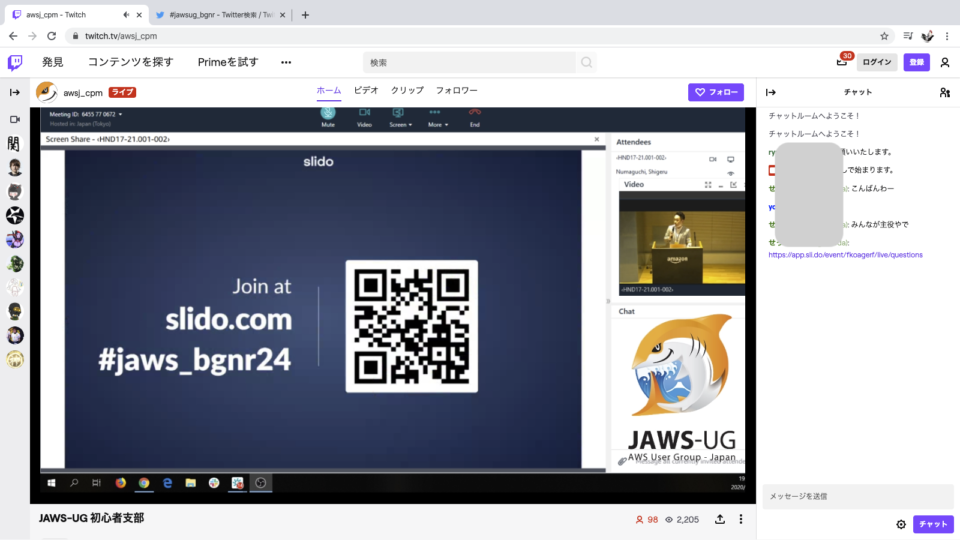Click File Explorer icon in streamed taskbar

click(190, 483)
